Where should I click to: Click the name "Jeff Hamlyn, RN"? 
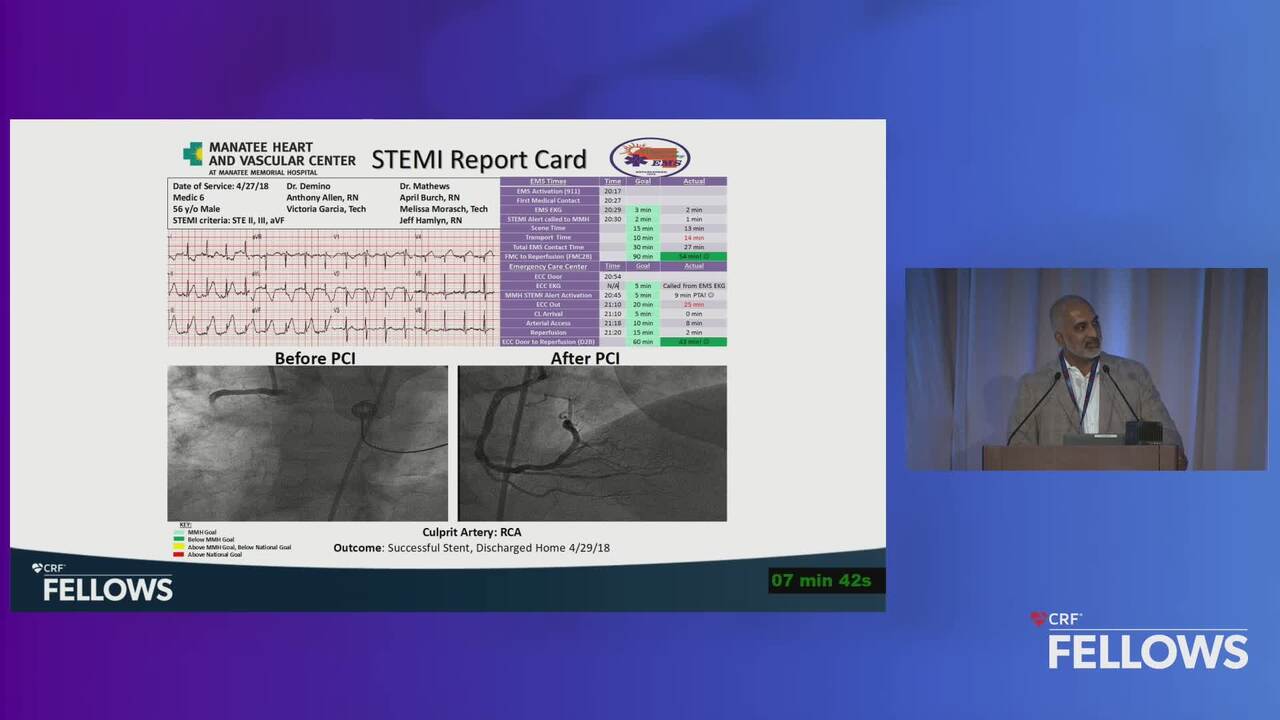(430, 220)
